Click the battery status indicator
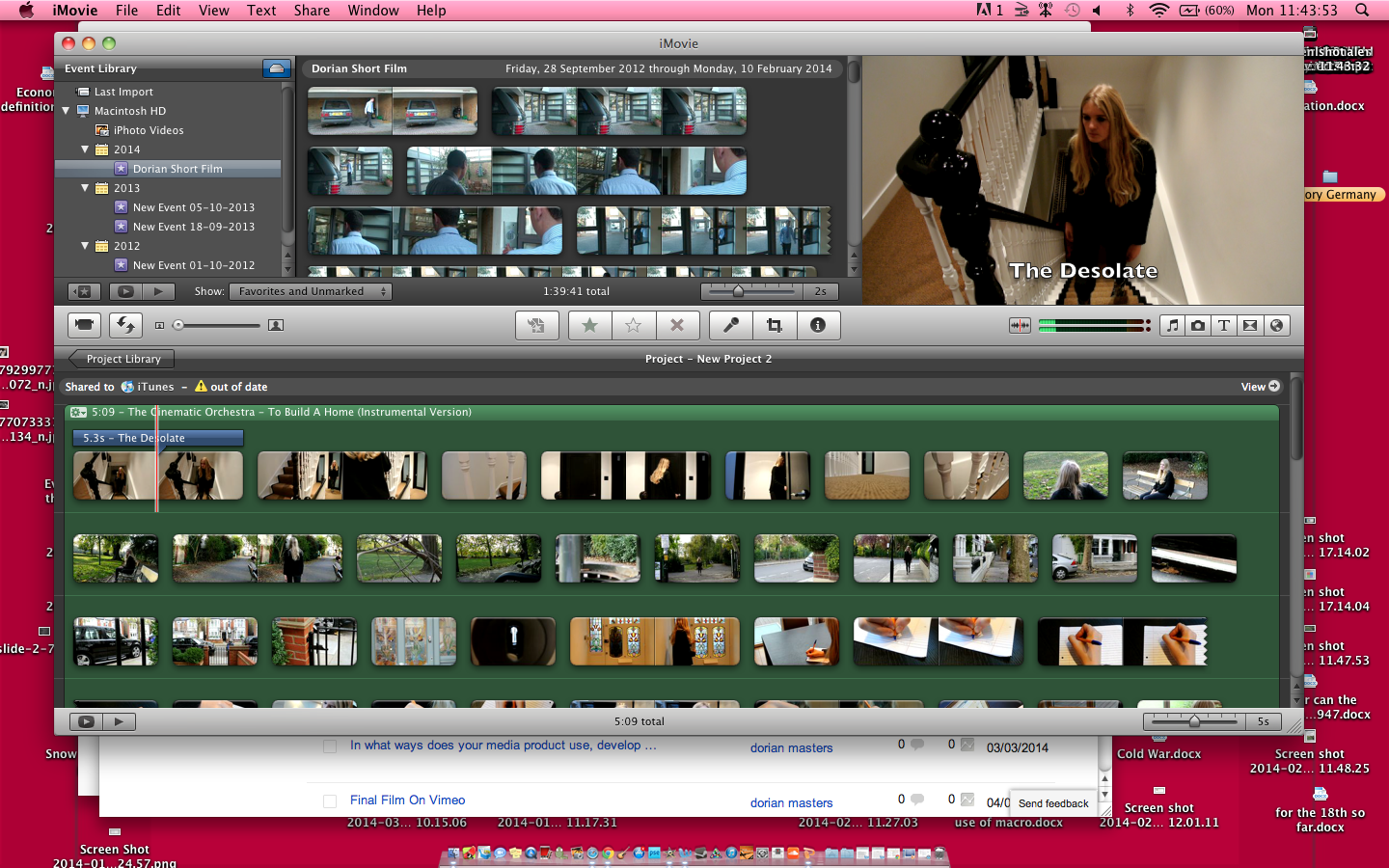 point(1207,11)
